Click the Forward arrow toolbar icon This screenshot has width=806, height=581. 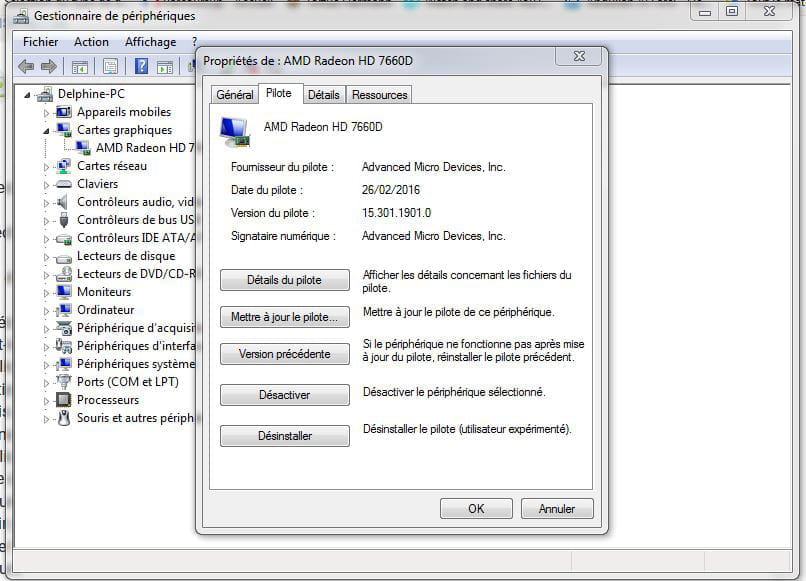[49, 66]
